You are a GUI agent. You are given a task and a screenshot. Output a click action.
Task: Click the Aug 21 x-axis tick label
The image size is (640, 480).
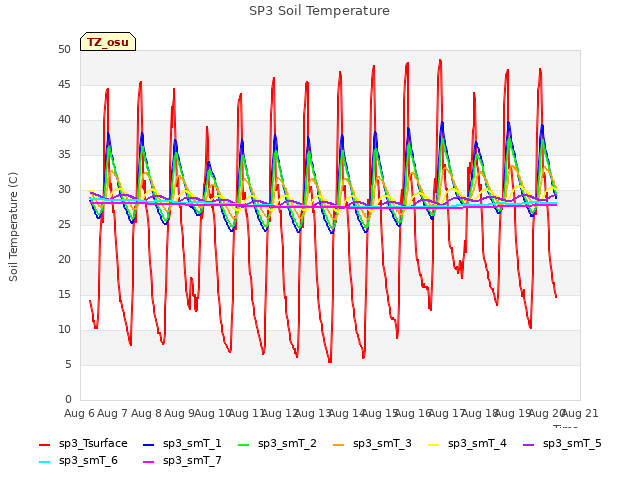click(580, 413)
